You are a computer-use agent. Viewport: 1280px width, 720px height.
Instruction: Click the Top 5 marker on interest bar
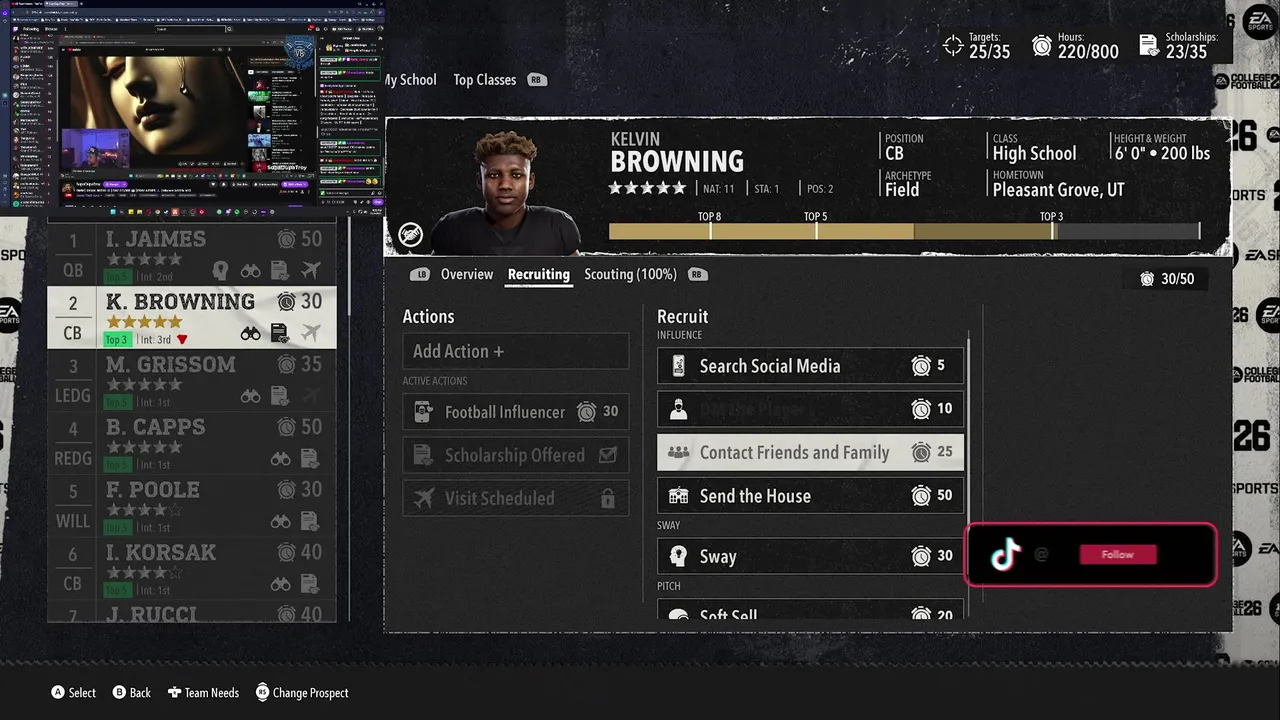point(815,217)
